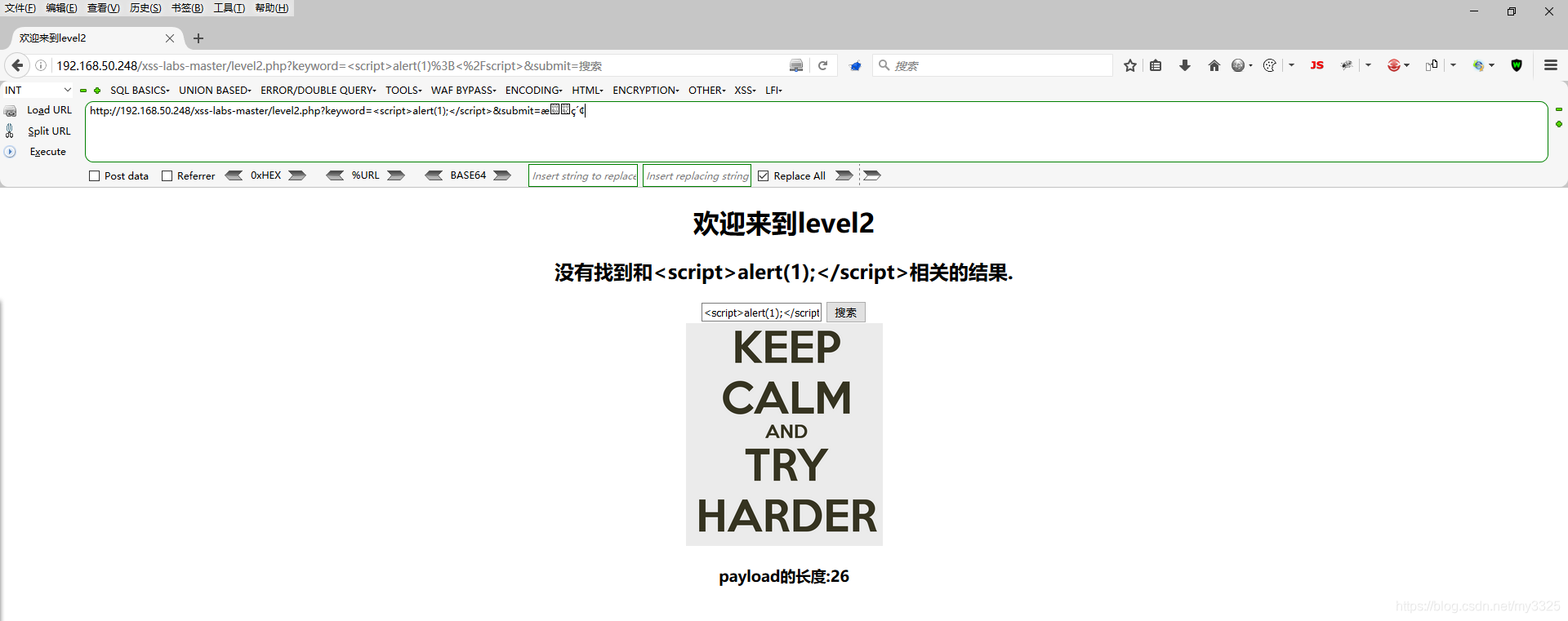Image resolution: width=1568 pixels, height=621 pixels.
Task: Open the 历史(S) menu
Action: click(145, 8)
